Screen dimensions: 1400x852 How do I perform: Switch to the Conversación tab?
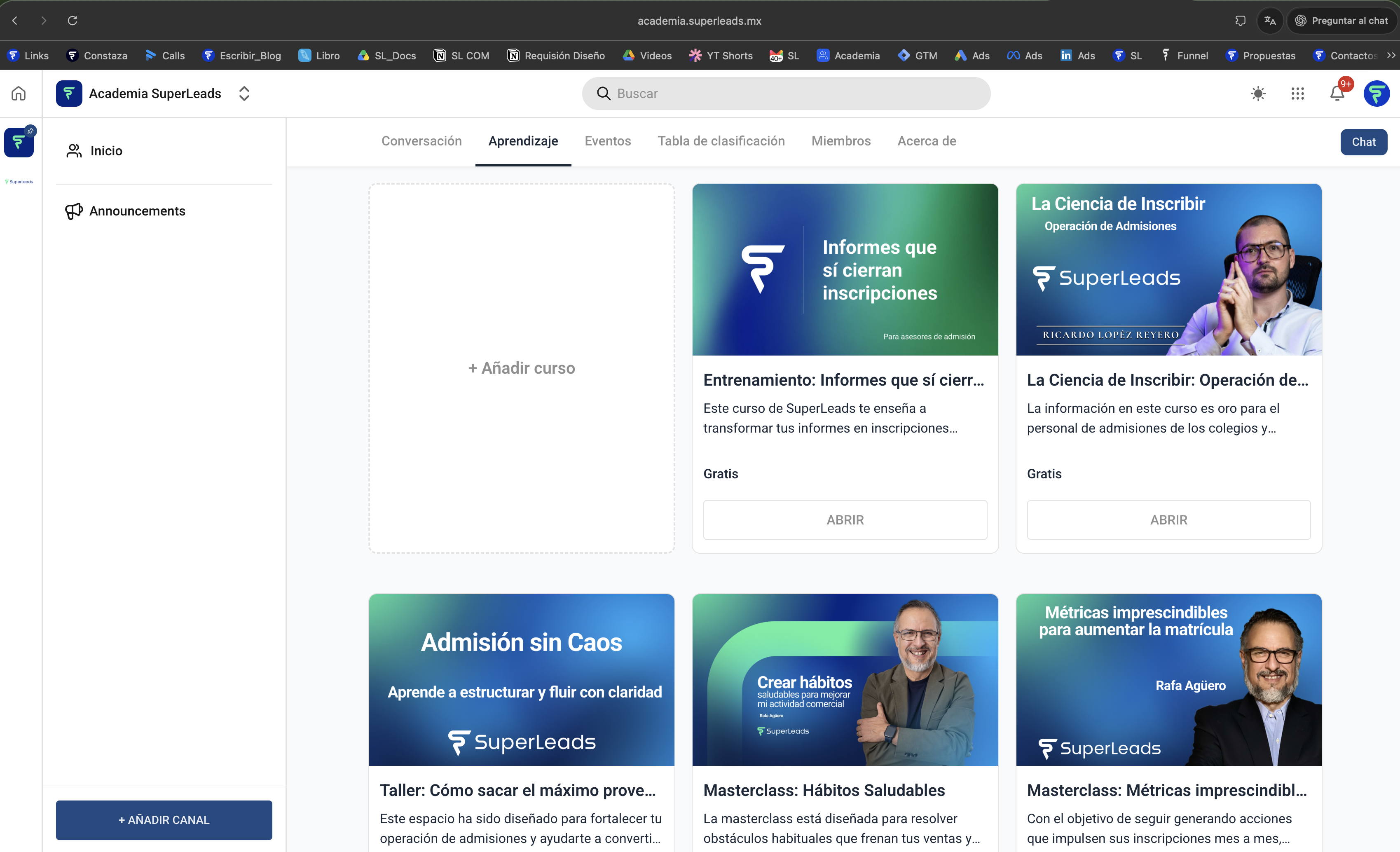[x=421, y=141]
